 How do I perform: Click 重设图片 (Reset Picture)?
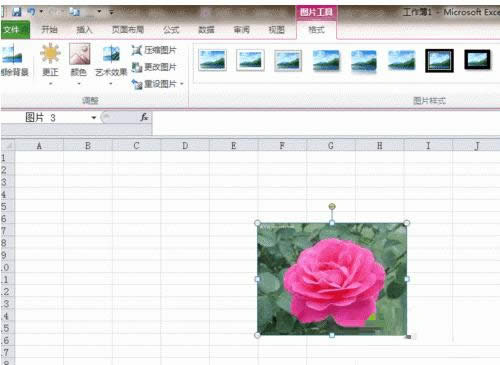pos(154,84)
